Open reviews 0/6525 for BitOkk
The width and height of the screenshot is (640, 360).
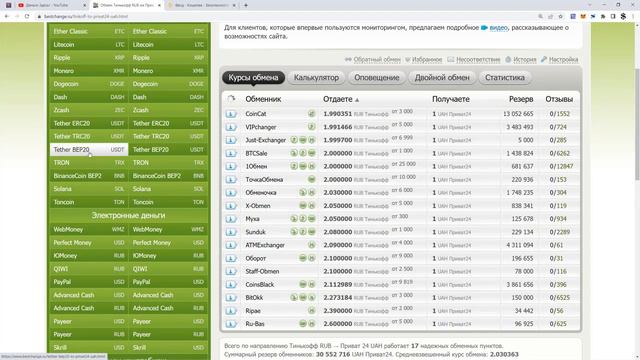[559, 298]
